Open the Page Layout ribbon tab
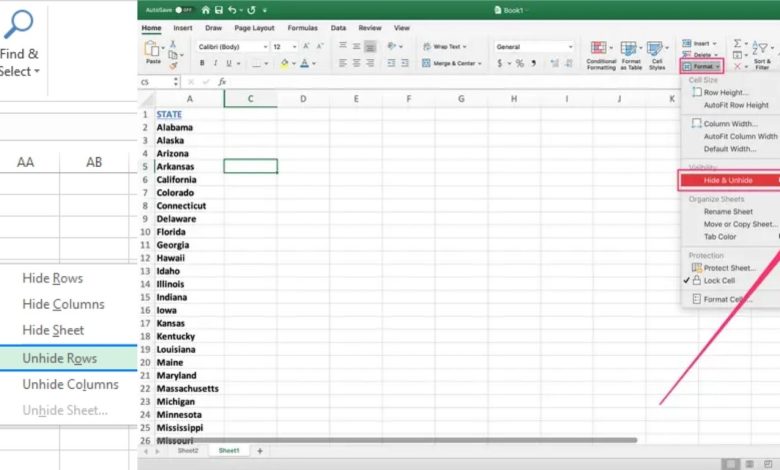The height and width of the screenshot is (470, 780). pyautogui.click(x=254, y=28)
